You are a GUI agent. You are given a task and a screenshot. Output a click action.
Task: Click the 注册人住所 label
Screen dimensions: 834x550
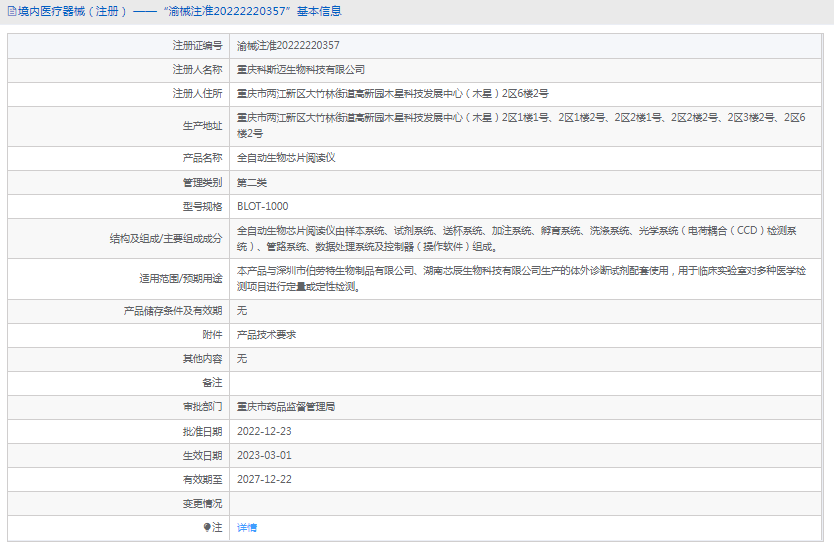[x=197, y=94]
